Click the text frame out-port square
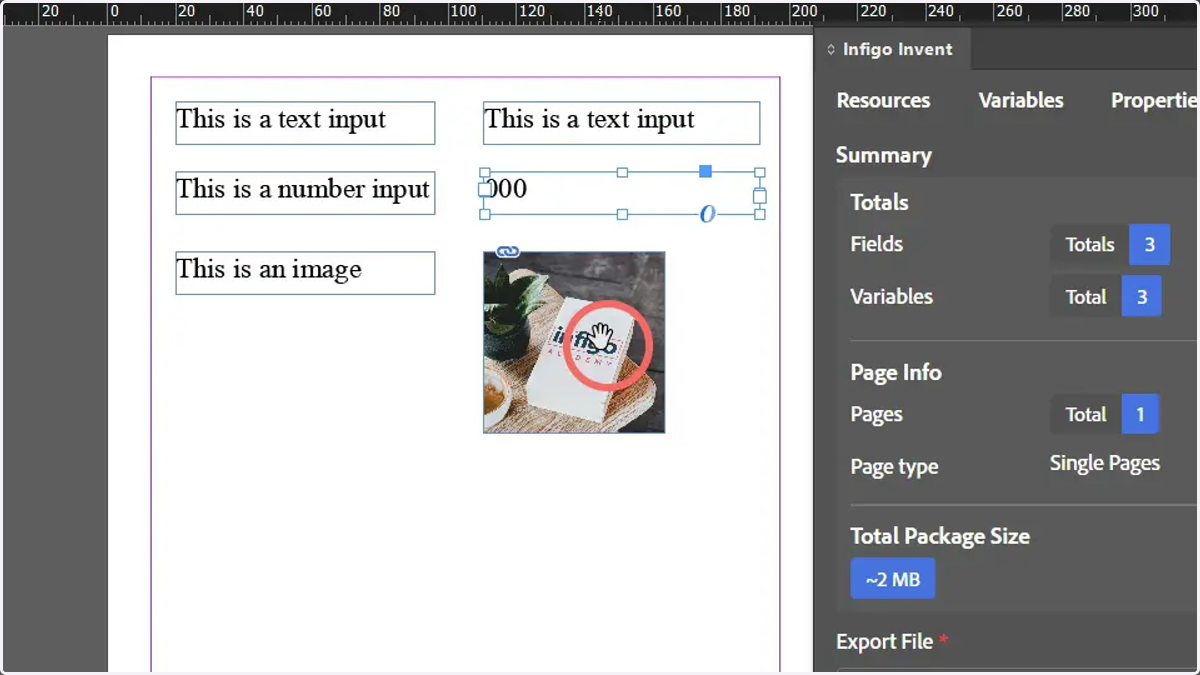1200x675 pixels. (x=760, y=196)
